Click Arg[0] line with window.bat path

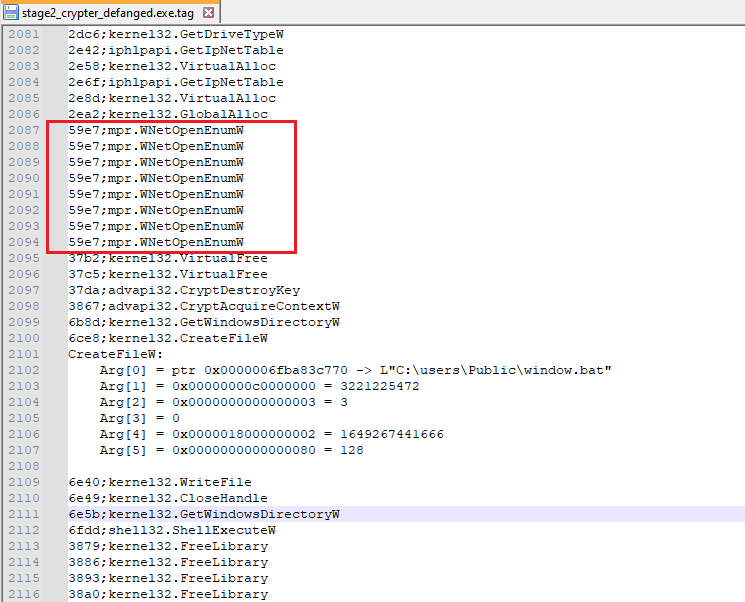(x=355, y=370)
